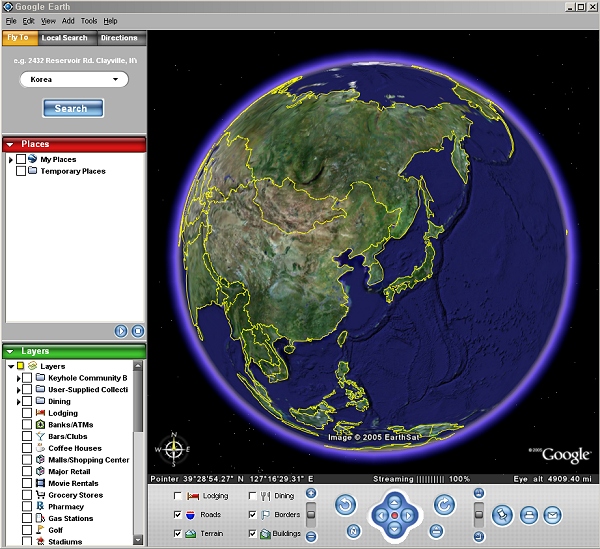Viewport: 600px width, 549px height.
Task: Uncheck the Borders checkbox
Action: 253,515
